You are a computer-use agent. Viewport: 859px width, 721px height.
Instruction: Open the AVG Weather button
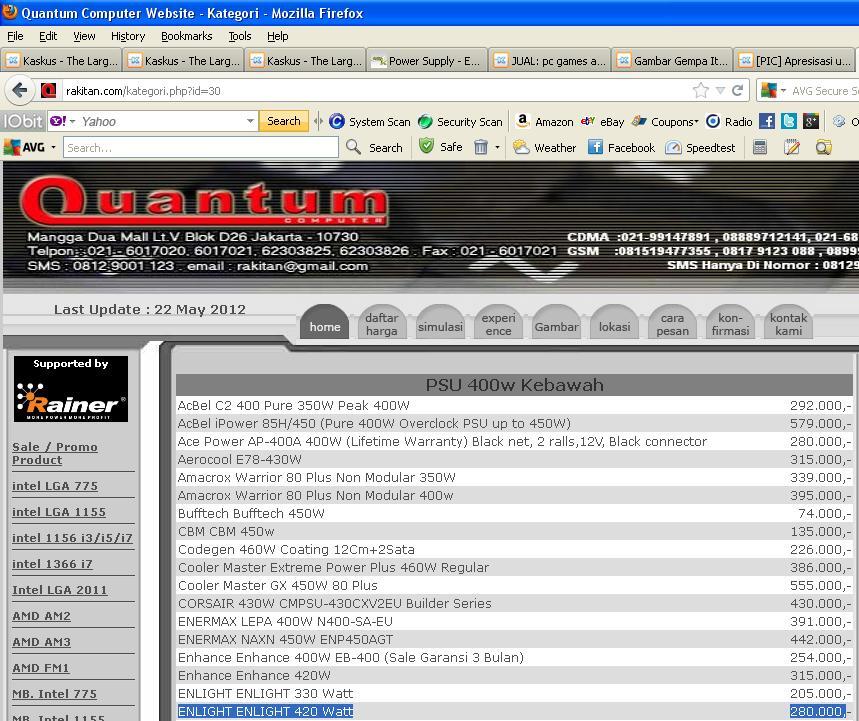pos(545,147)
